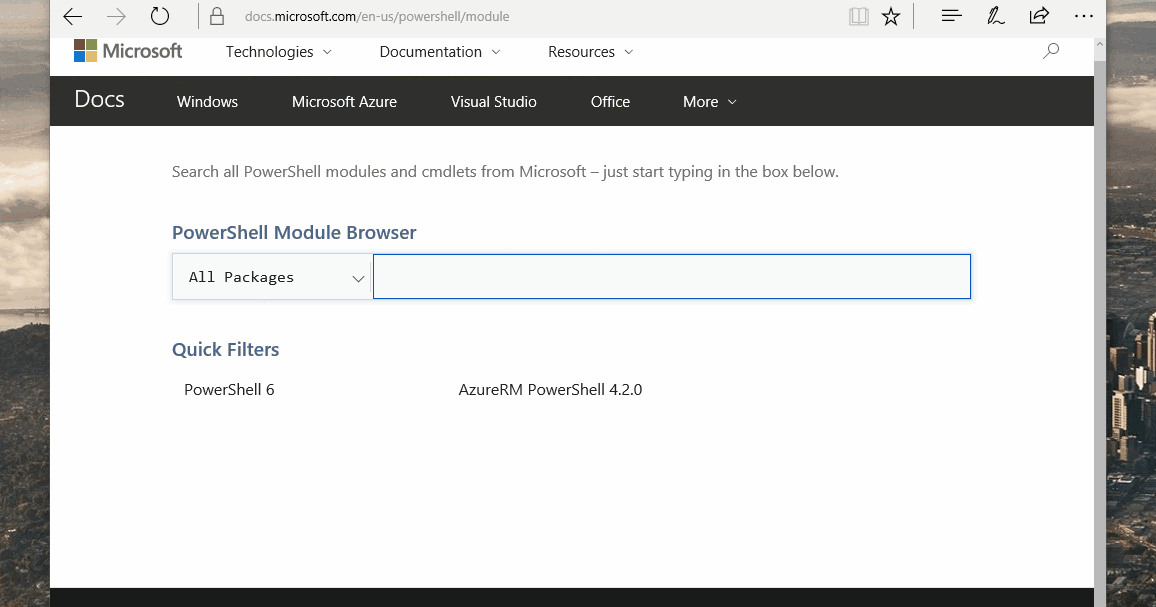Open the All Packages dropdown

pos(272,277)
